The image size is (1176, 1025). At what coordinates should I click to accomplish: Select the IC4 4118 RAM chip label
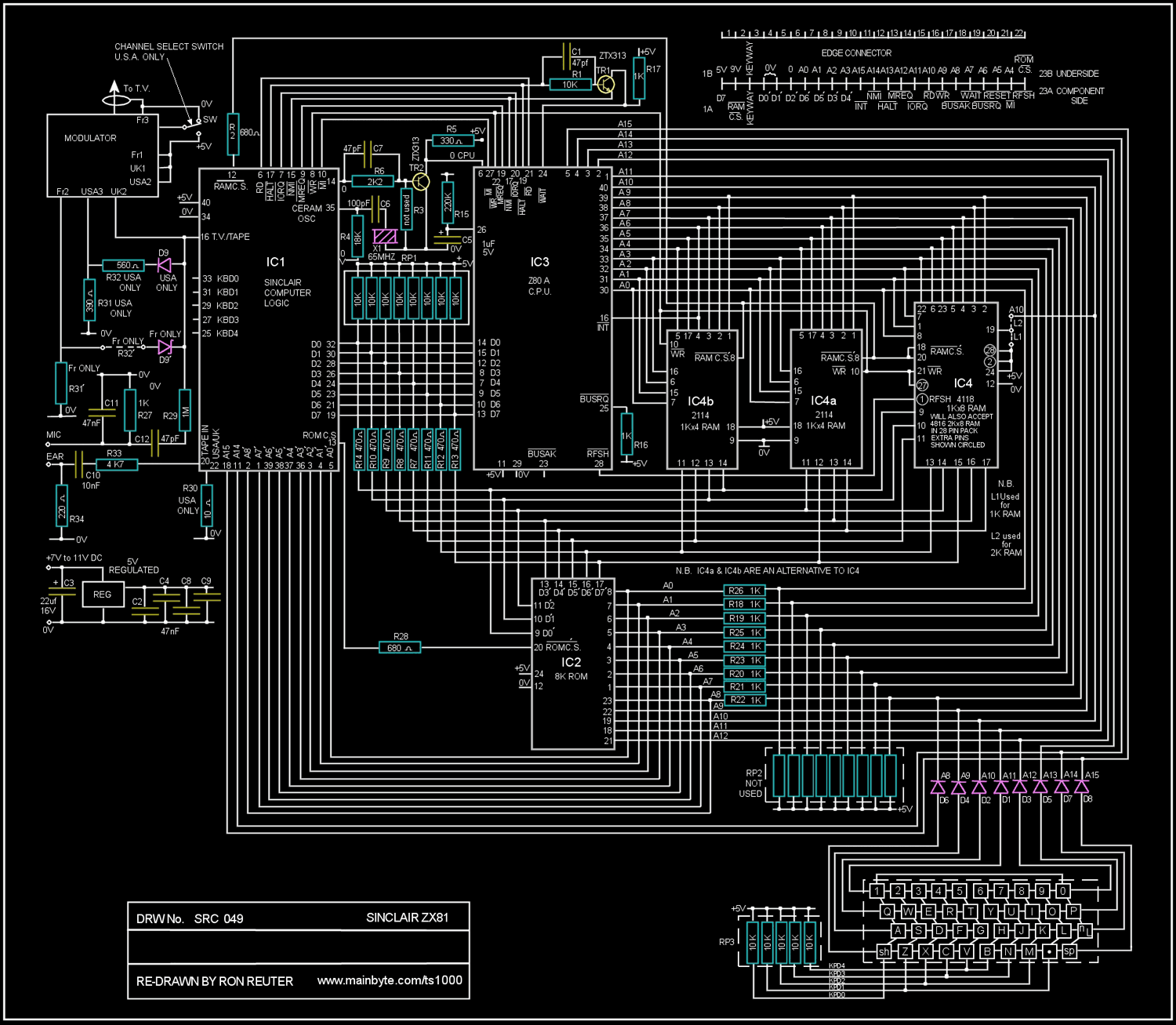click(963, 383)
